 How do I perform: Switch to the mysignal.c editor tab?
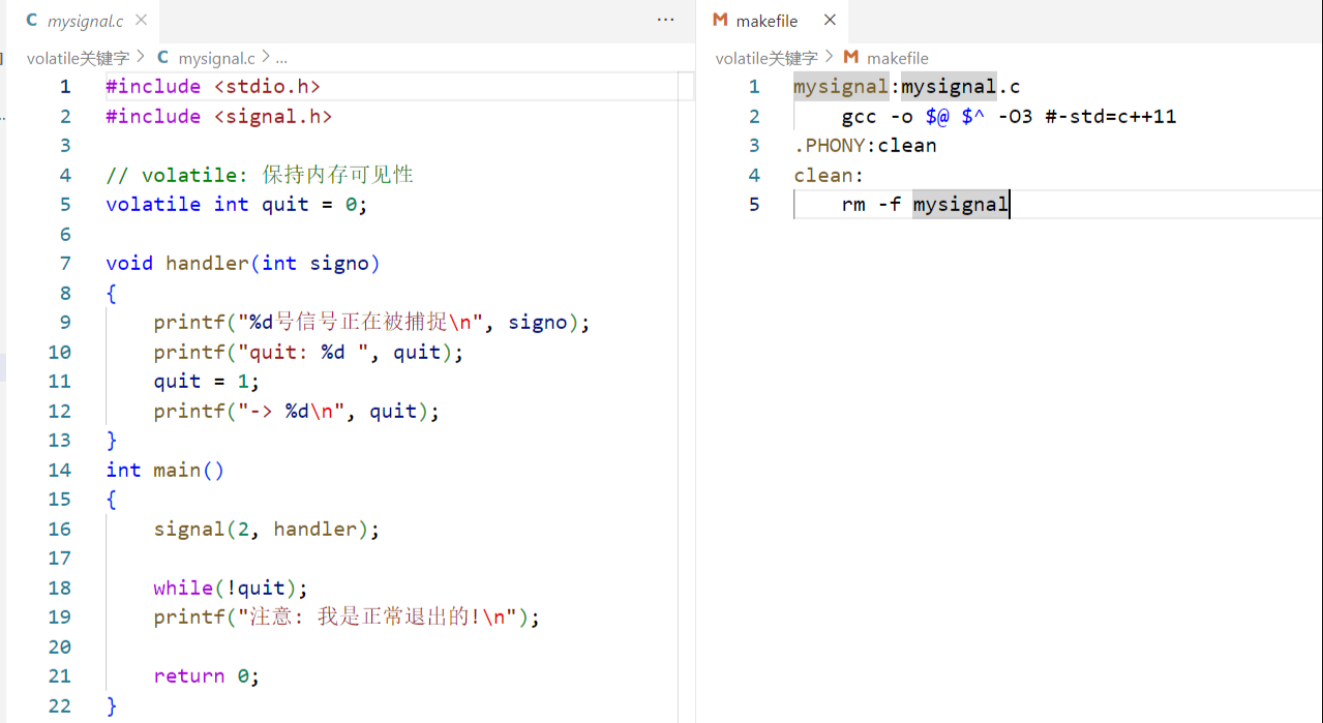pos(87,21)
